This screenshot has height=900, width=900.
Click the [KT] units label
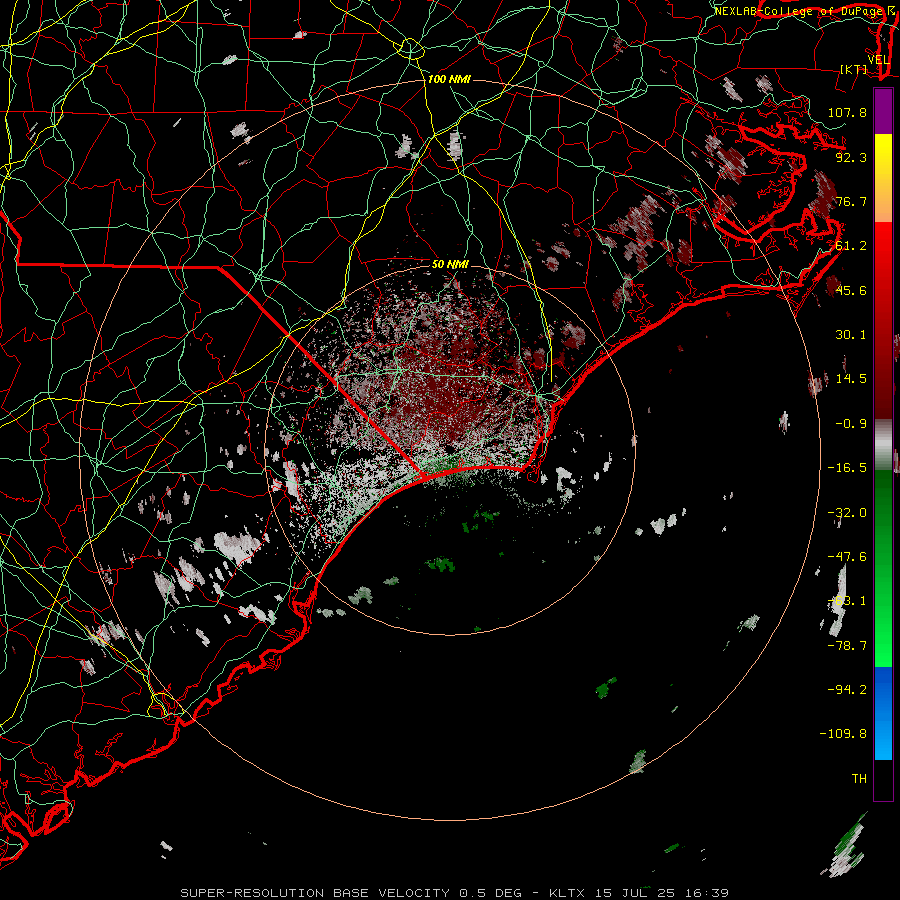tap(854, 69)
